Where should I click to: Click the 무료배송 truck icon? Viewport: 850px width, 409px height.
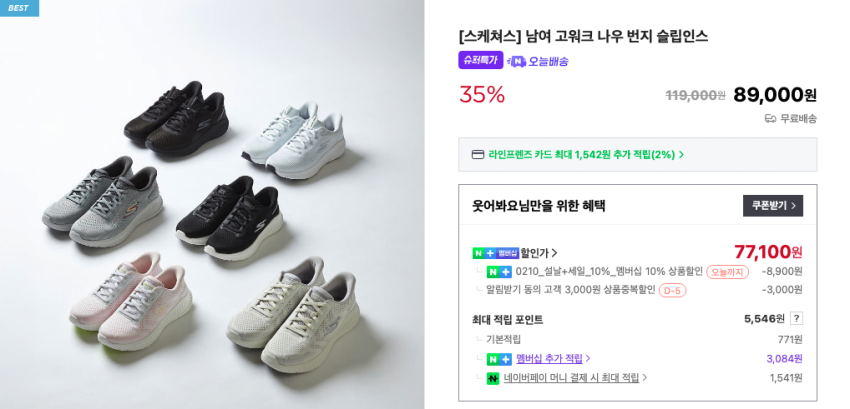[x=770, y=118]
